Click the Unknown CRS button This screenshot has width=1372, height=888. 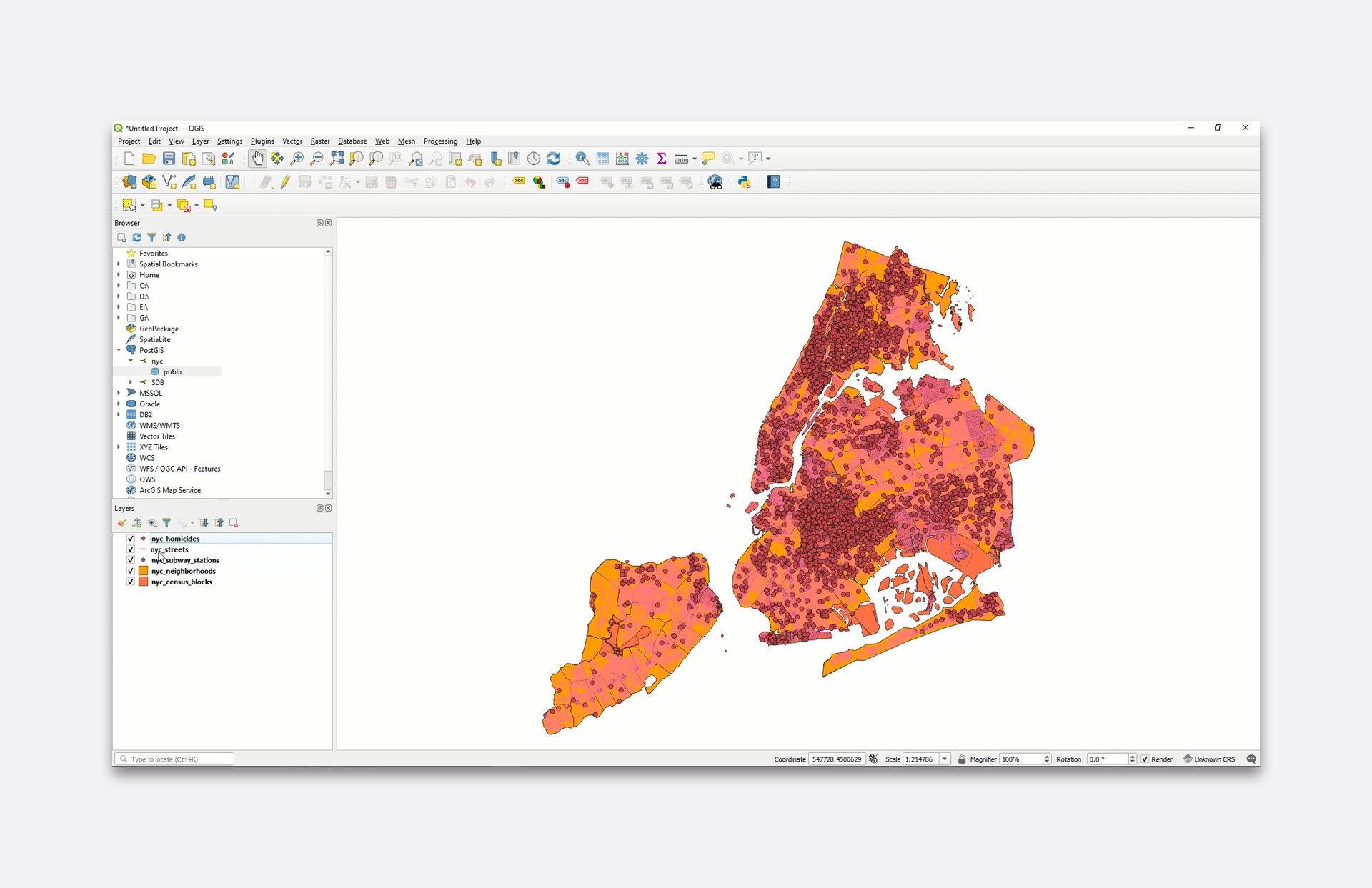(x=1209, y=759)
